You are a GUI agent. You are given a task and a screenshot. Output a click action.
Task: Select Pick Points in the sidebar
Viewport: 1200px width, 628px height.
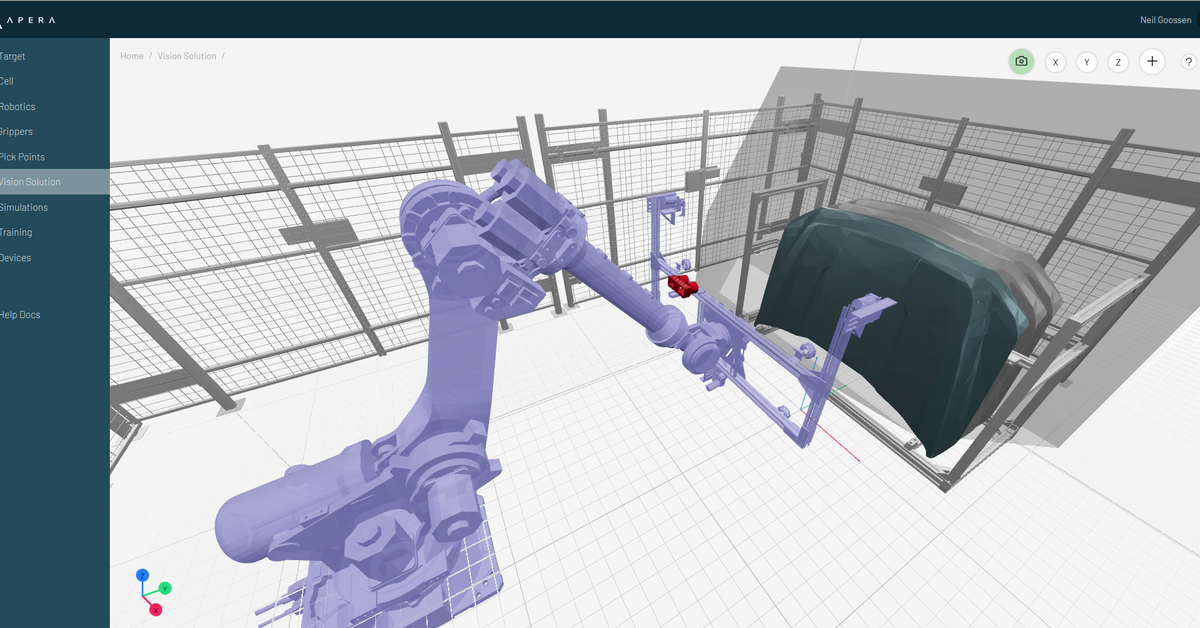click(x=20, y=156)
